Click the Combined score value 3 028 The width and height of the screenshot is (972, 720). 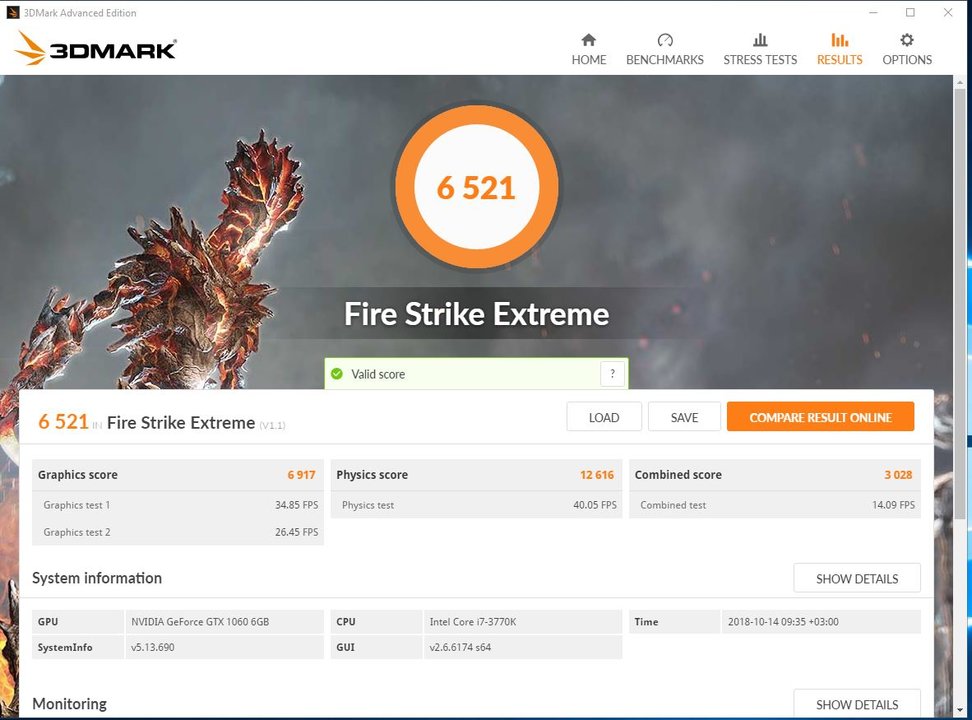pos(898,475)
